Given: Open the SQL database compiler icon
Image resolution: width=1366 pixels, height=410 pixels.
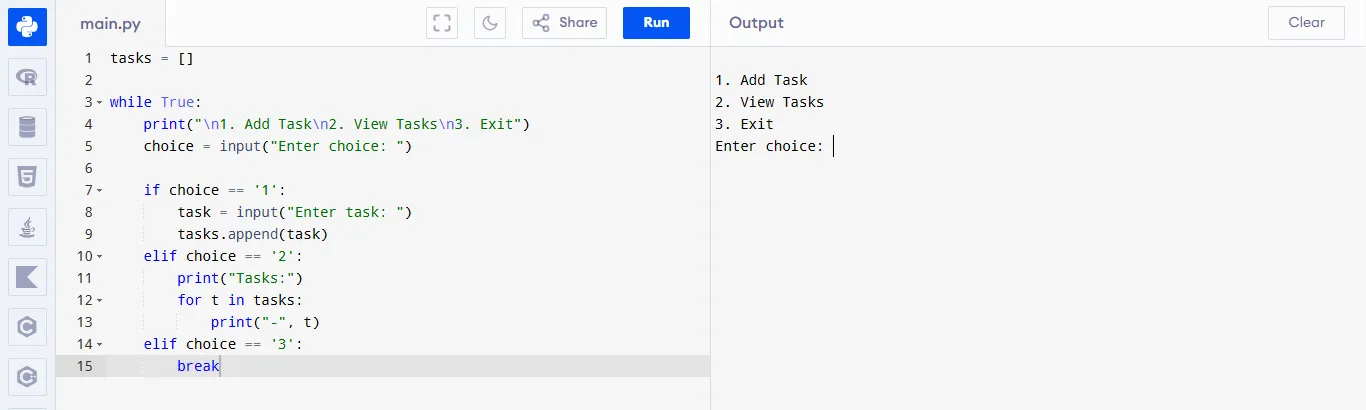Looking at the screenshot, I should click(x=27, y=127).
